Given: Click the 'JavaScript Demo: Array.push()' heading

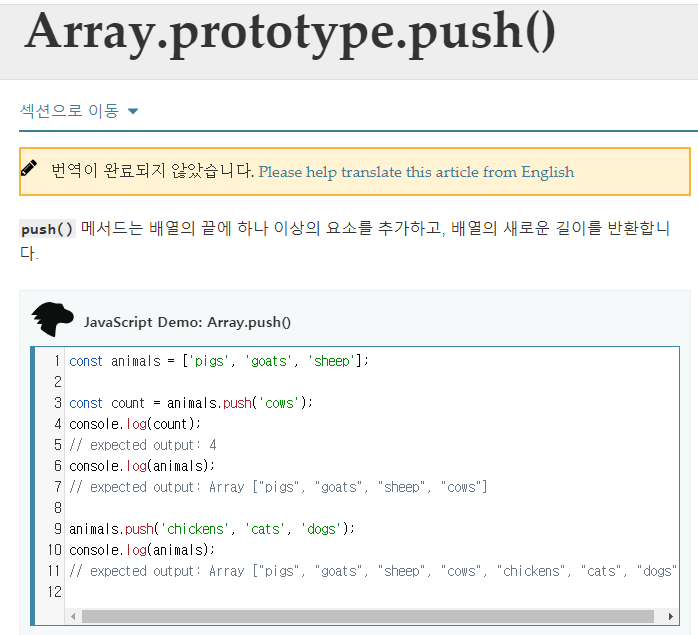Looking at the screenshot, I should coord(187,322).
